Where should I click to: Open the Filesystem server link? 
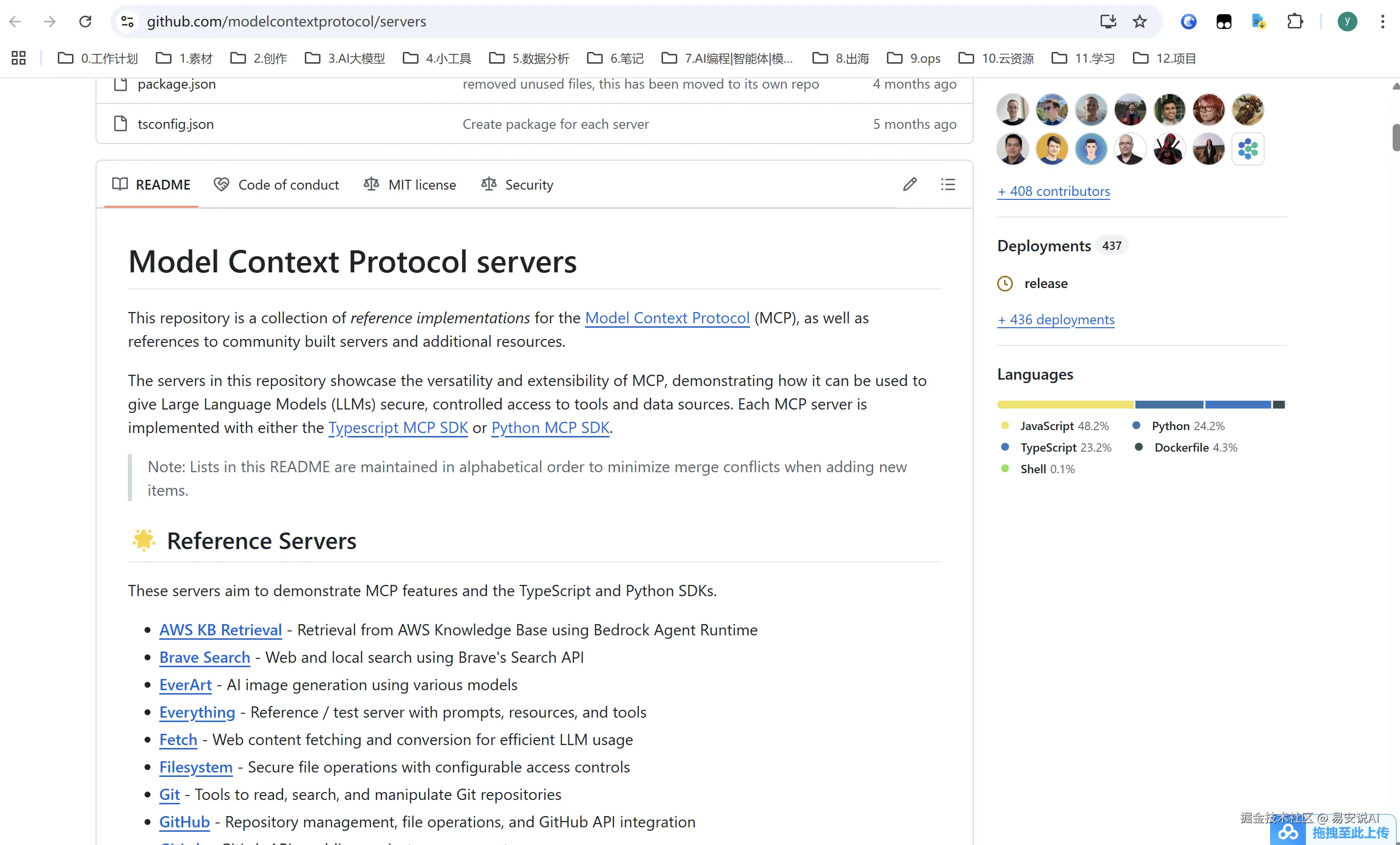(196, 767)
